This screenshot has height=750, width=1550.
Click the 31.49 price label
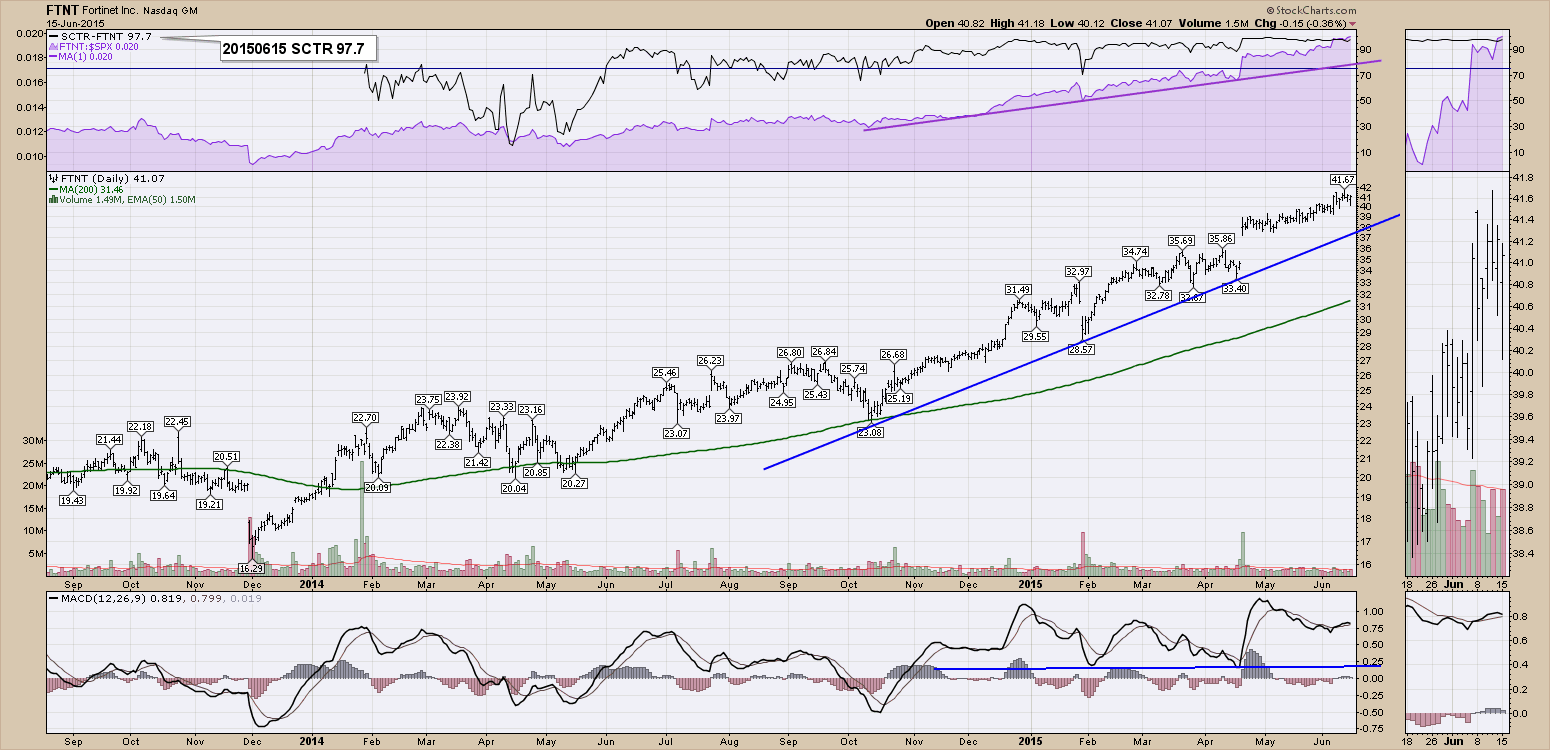1019,290
